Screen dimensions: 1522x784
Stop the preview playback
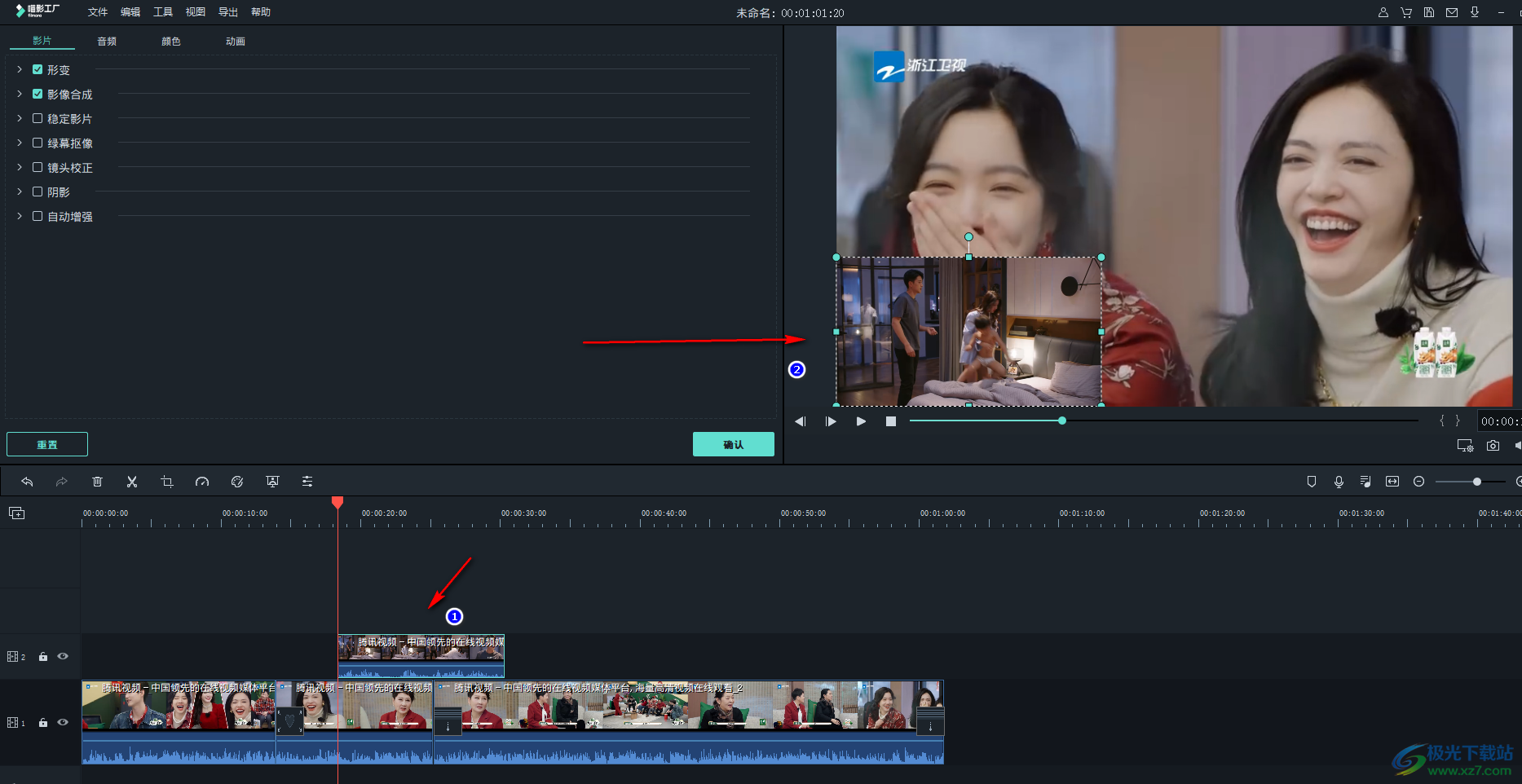[x=891, y=421]
